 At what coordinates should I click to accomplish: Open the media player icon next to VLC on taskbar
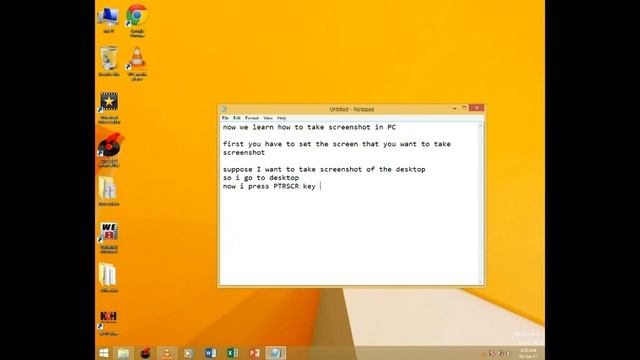click(x=188, y=353)
